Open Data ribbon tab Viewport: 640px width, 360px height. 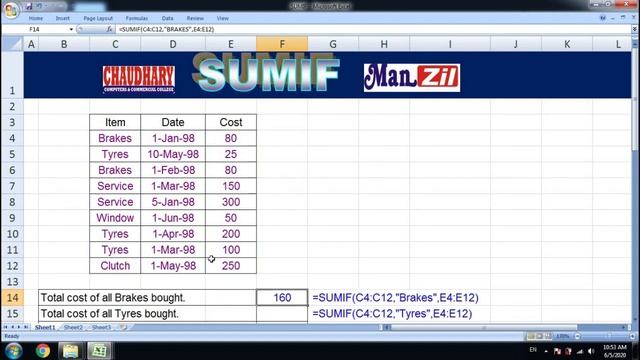[x=167, y=18]
